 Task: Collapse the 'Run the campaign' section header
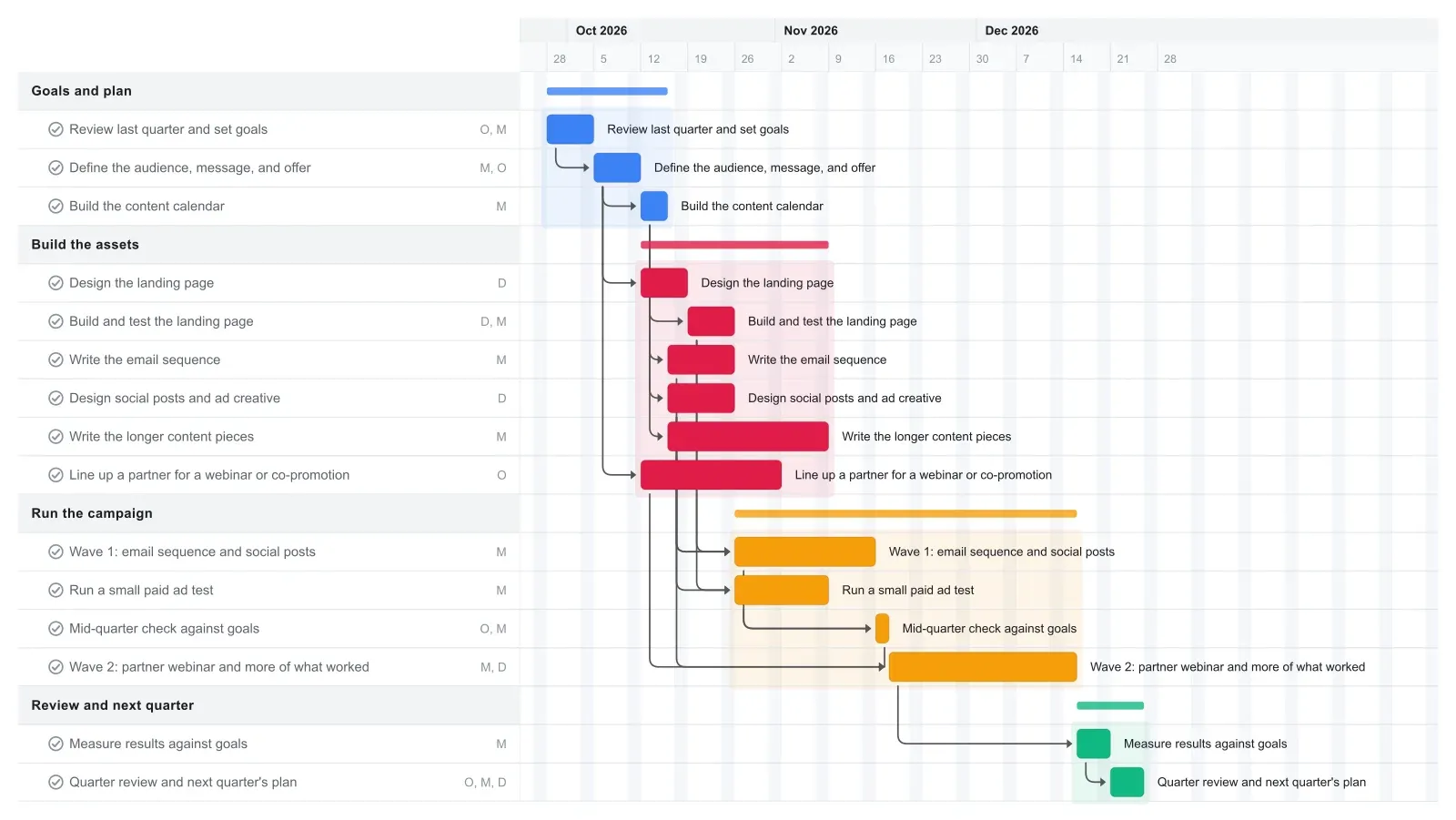[x=268, y=513]
